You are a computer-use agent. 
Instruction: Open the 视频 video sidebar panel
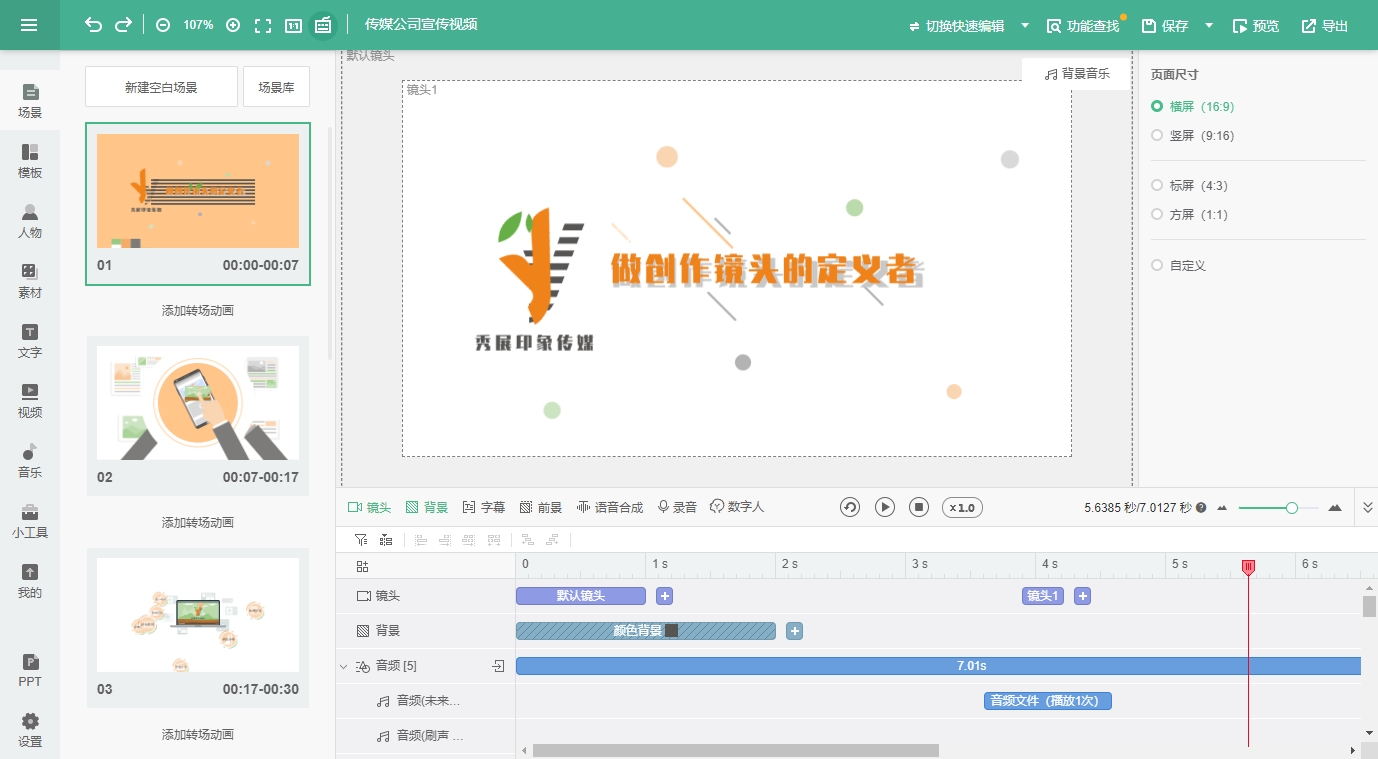pos(30,401)
